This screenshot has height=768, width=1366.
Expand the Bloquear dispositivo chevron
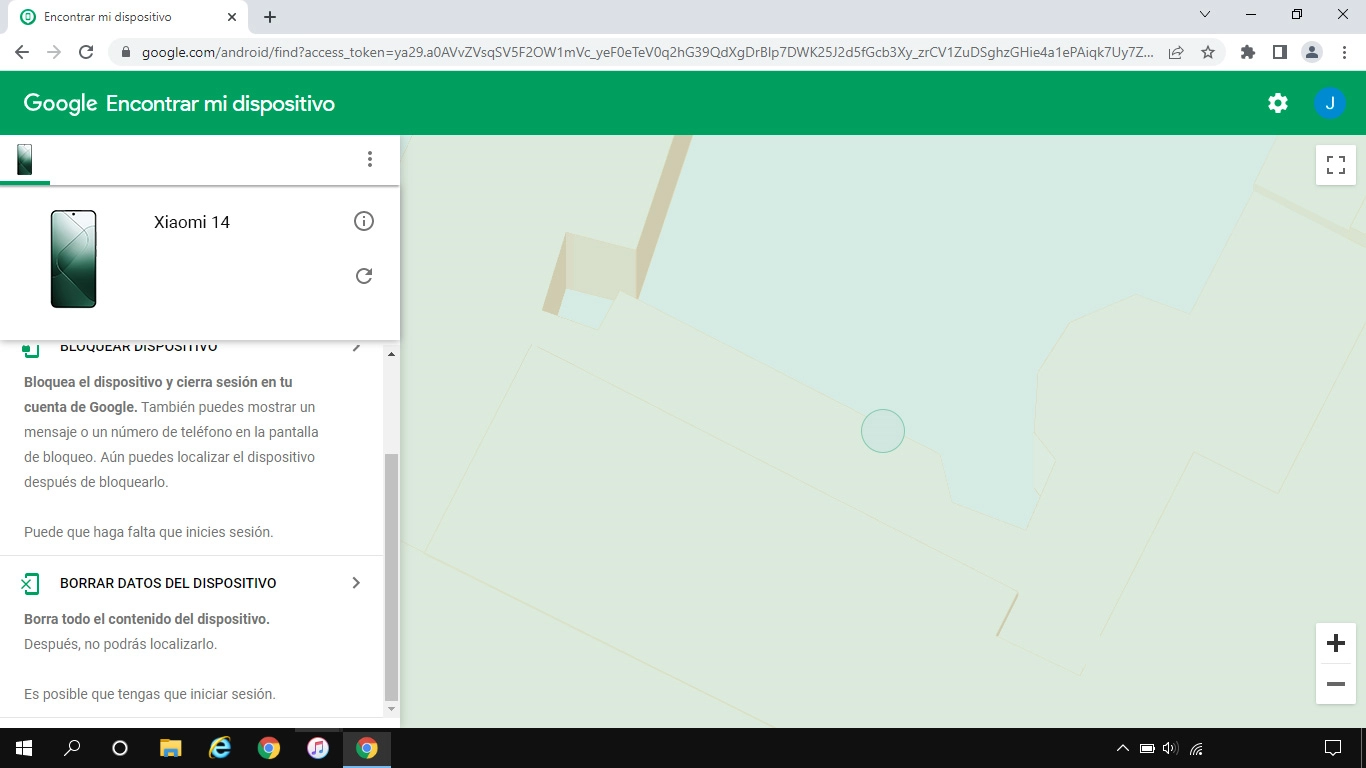point(356,347)
